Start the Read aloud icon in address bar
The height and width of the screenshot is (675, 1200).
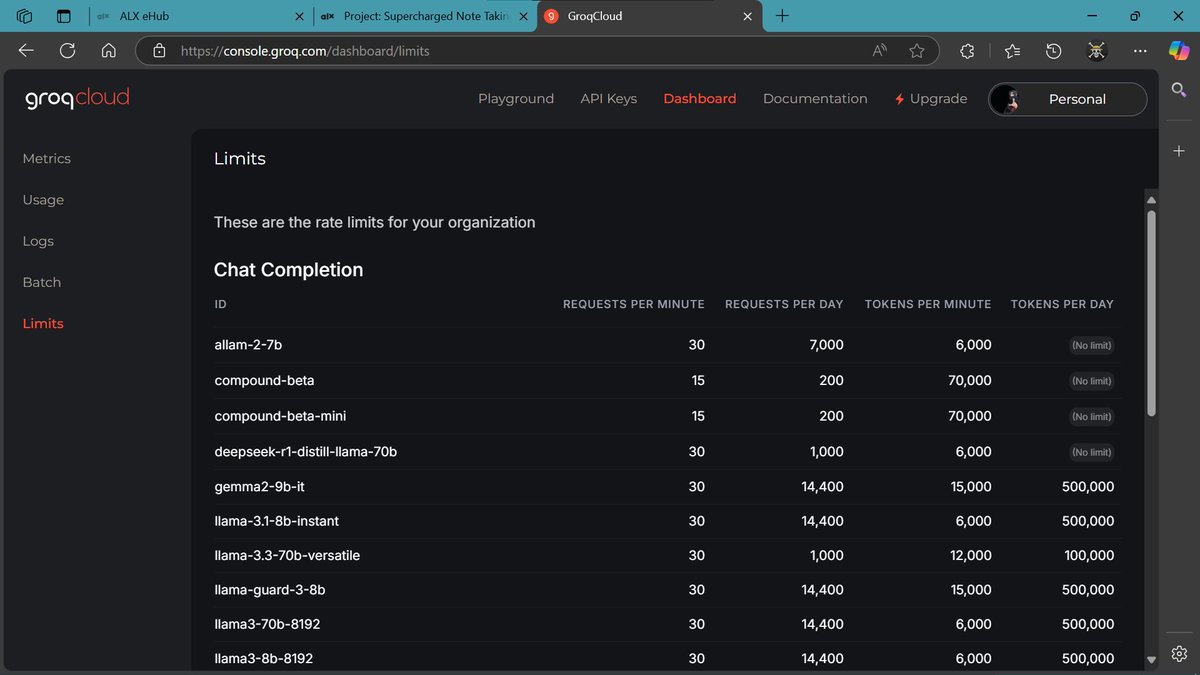880,50
